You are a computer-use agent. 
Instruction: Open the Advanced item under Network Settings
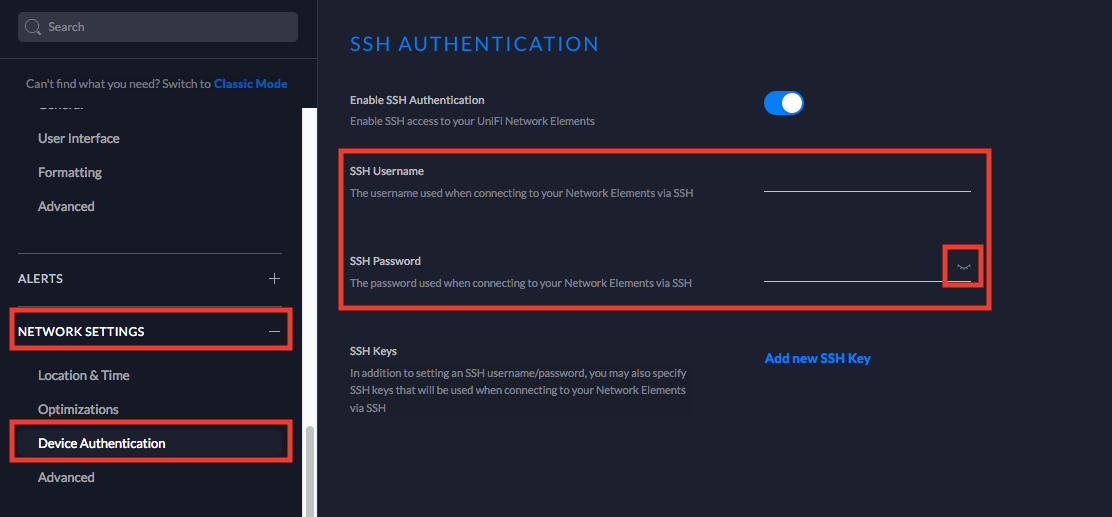coord(66,477)
